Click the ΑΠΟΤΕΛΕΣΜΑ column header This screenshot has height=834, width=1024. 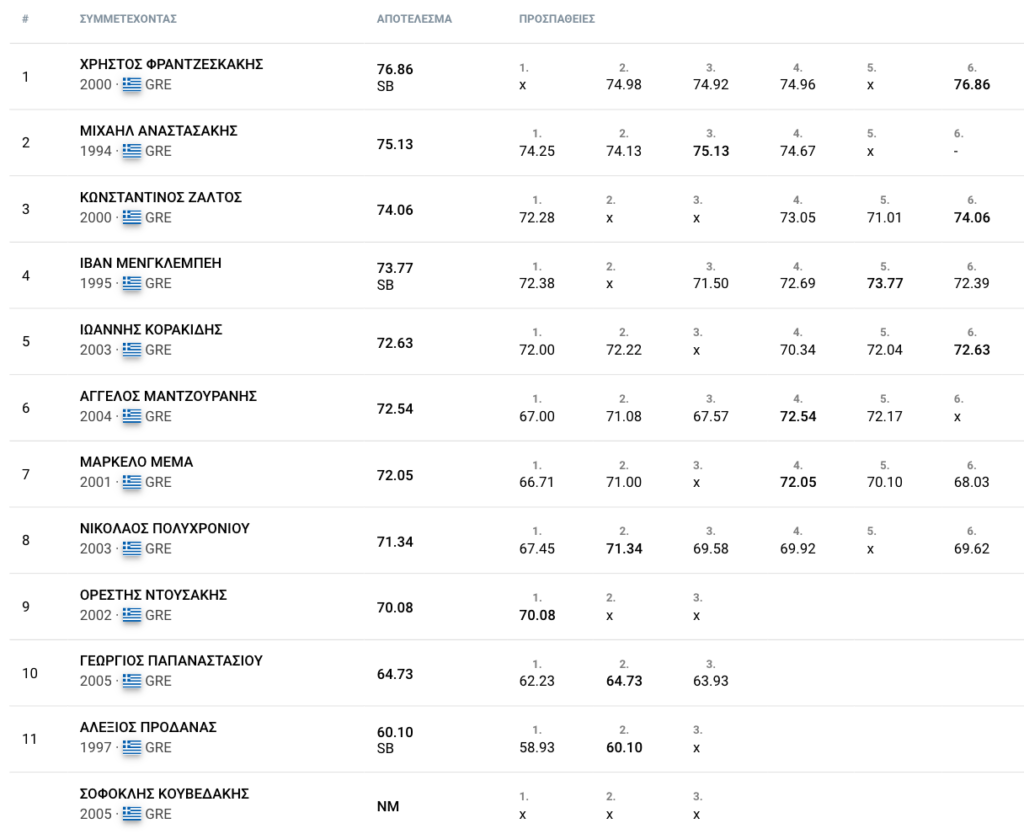coord(414,19)
